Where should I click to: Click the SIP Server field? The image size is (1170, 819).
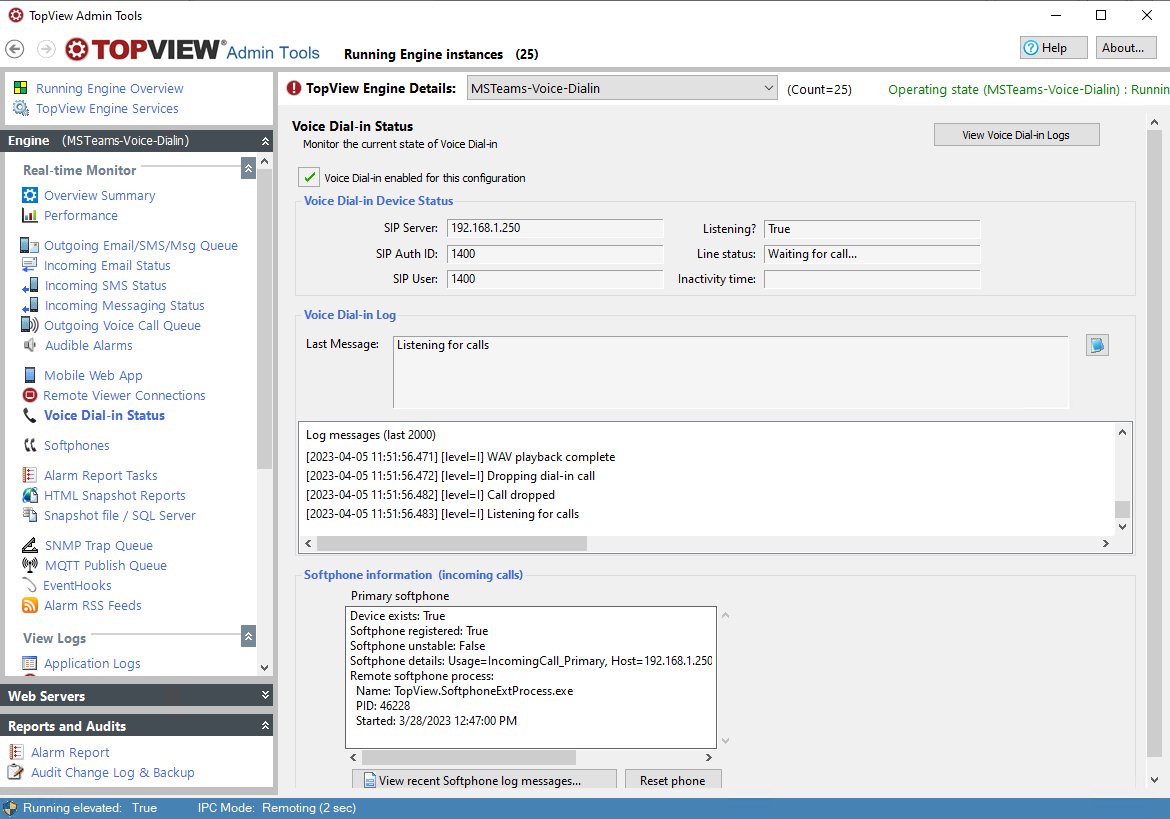click(x=555, y=228)
